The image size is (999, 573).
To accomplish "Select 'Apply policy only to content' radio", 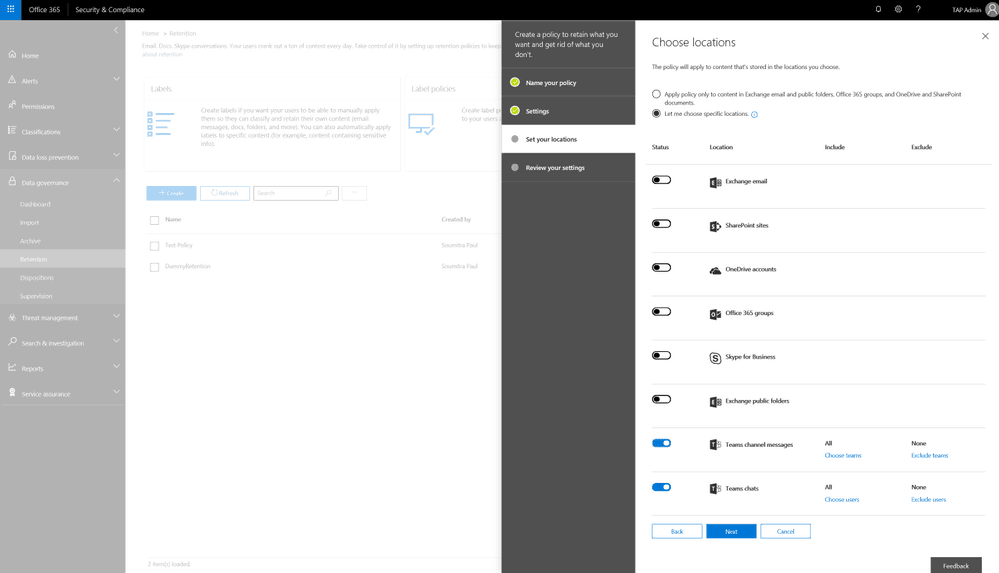I will [656, 94].
